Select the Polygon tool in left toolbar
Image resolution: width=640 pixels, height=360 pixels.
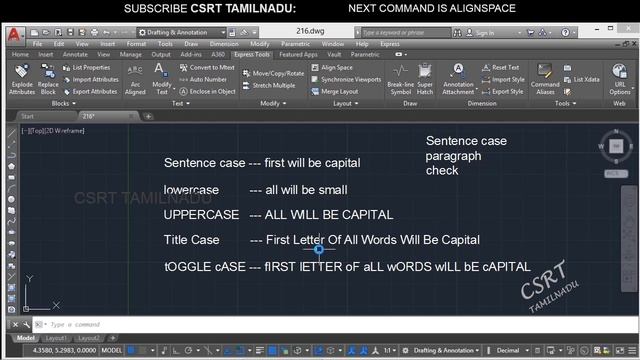[x=11, y=166]
